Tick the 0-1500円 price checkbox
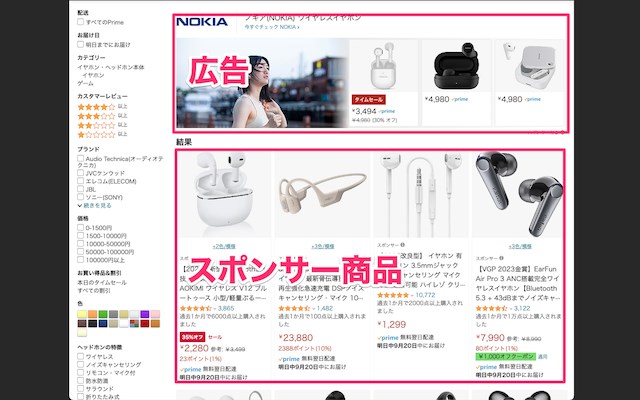This screenshot has height=400, width=640. (80, 228)
